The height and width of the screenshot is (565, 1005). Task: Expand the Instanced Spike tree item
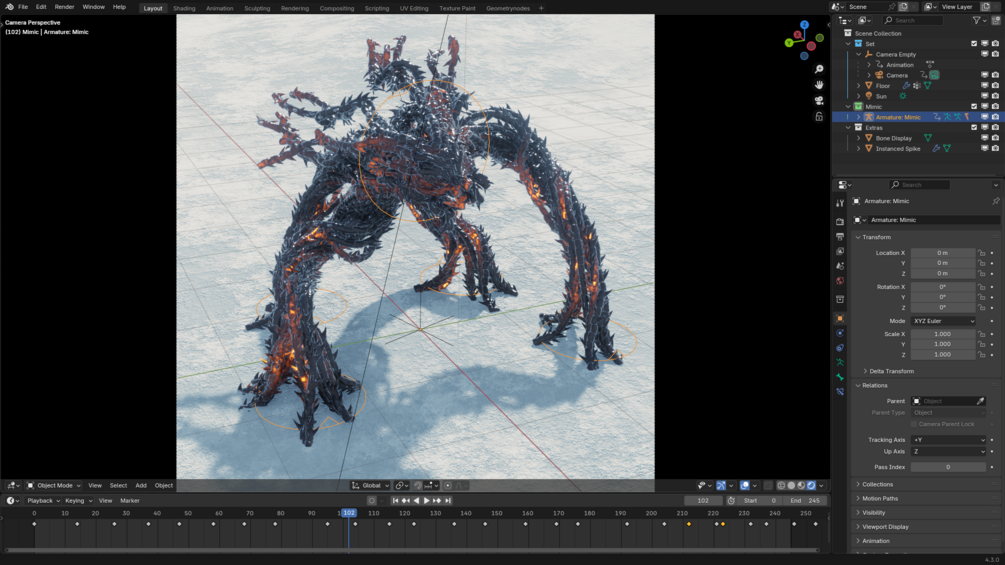click(859, 149)
